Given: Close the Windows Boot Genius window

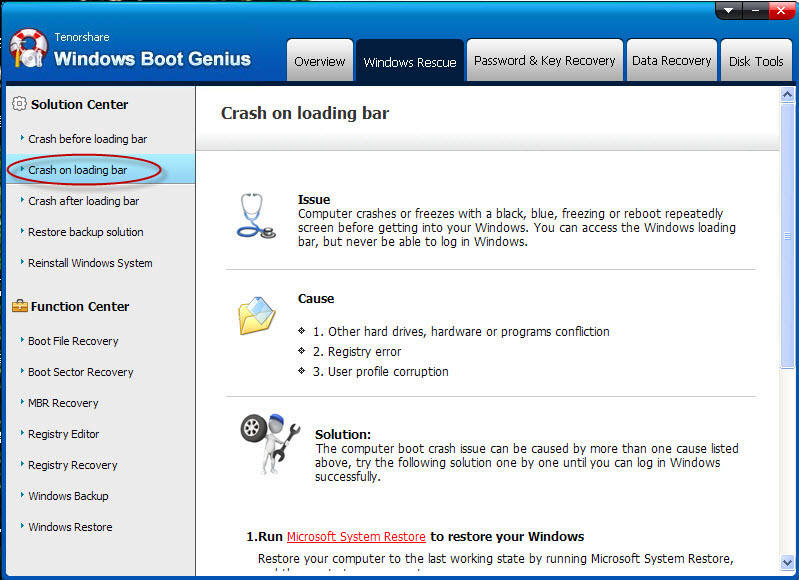Looking at the screenshot, I should [781, 10].
